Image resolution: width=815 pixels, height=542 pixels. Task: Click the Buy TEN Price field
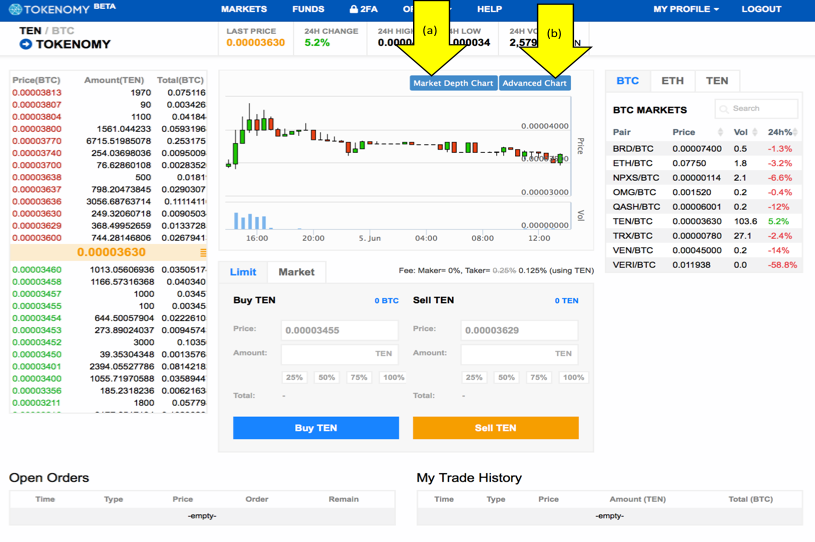point(339,331)
